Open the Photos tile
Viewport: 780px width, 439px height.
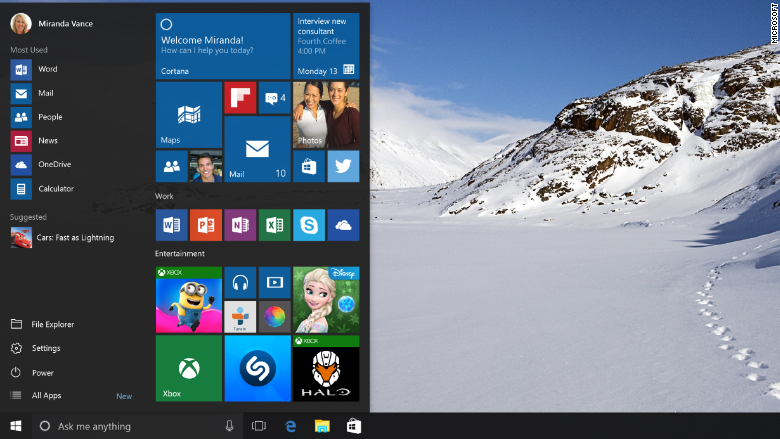[326, 115]
